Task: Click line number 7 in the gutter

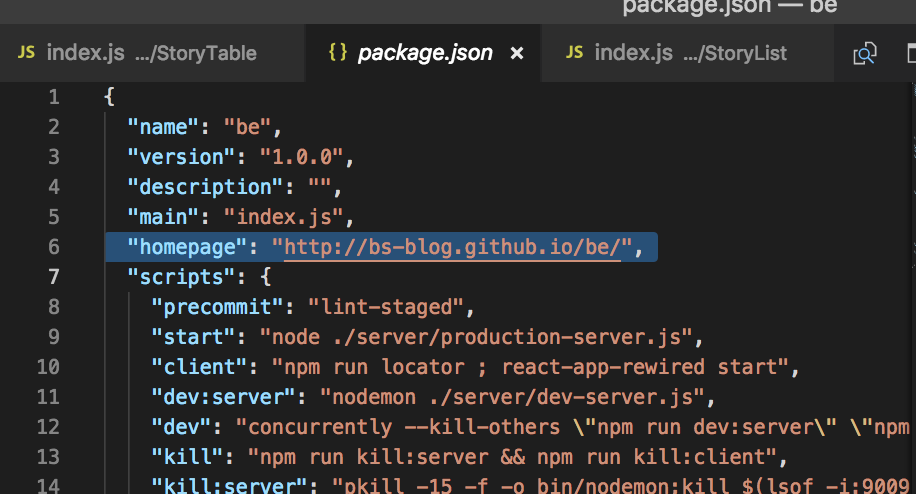Action: pyautogui.click(x=52, y=277)
